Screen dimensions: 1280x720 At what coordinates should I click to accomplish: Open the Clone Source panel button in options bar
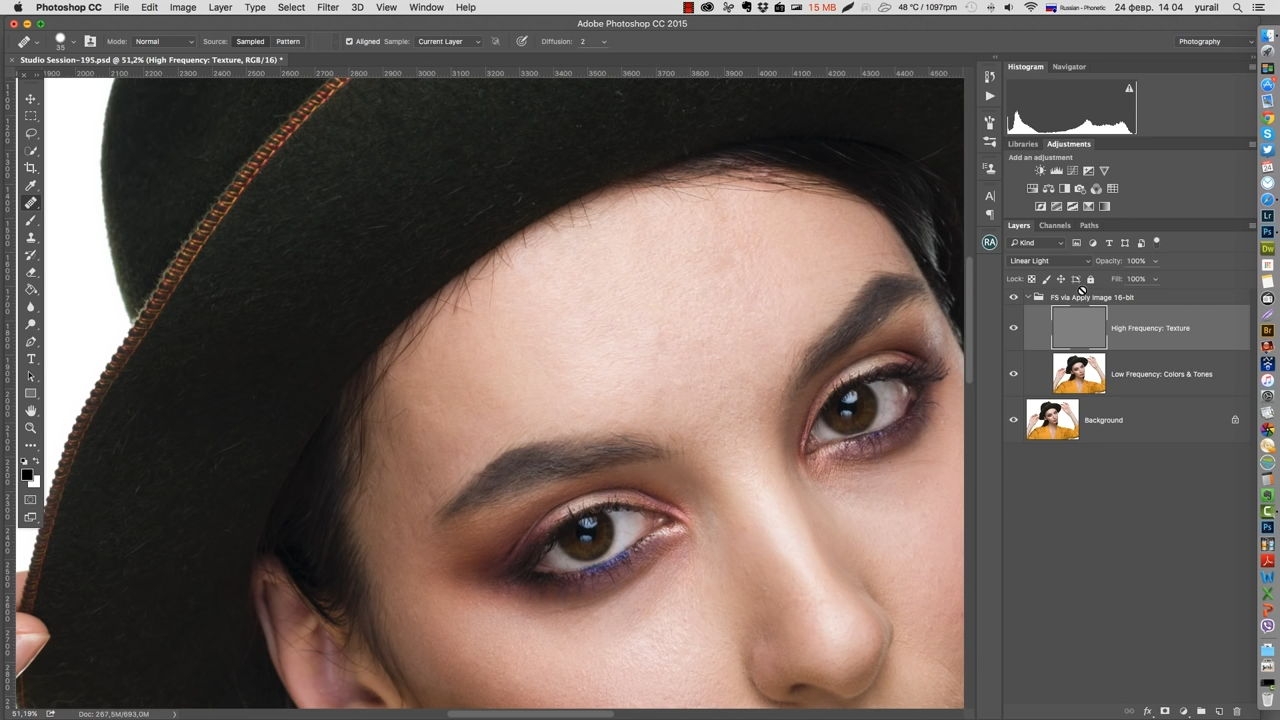pyautogui.click(x=90, y=42)
